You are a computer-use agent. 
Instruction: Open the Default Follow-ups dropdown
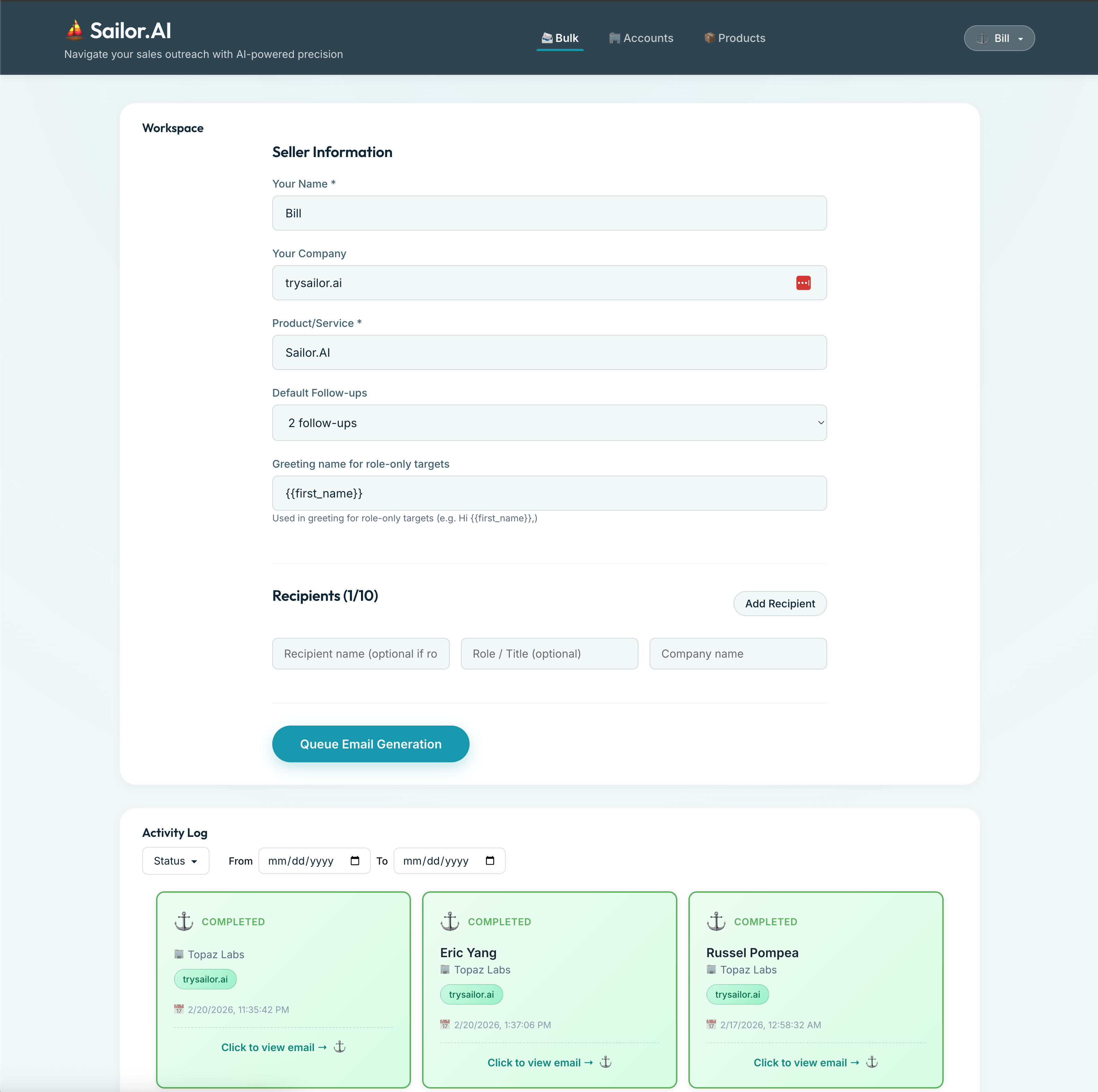tap(549, 423)
